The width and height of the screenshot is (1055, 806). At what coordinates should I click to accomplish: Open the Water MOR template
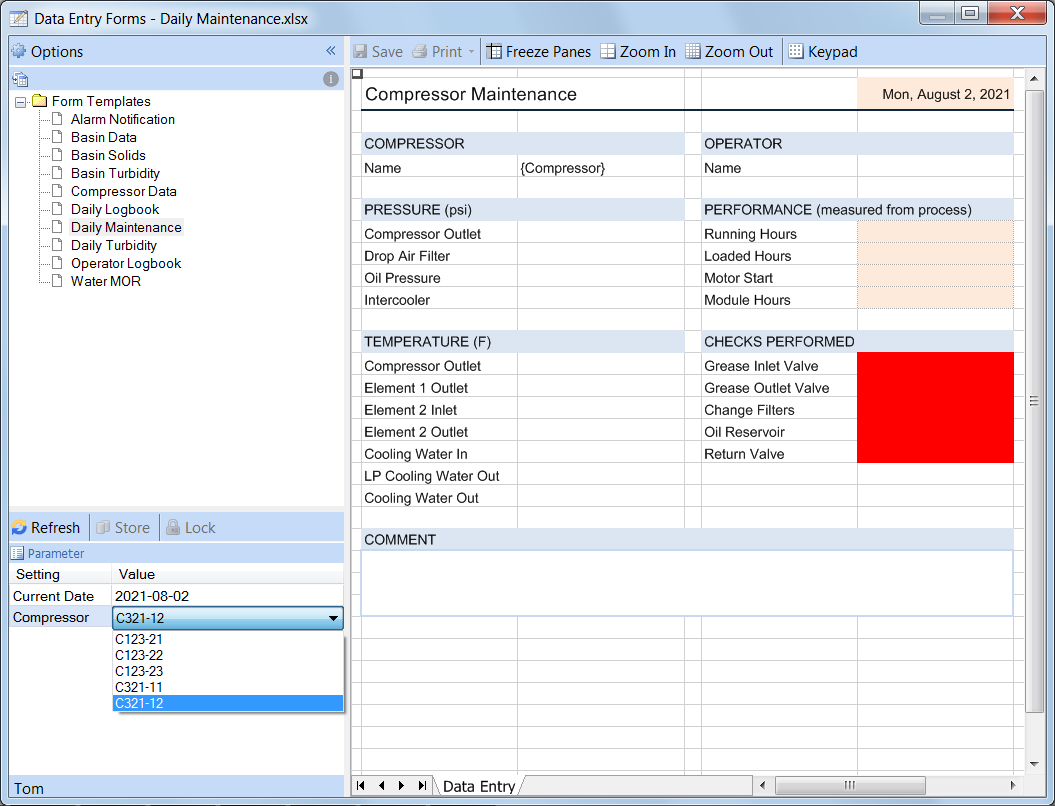coord(106,282)
